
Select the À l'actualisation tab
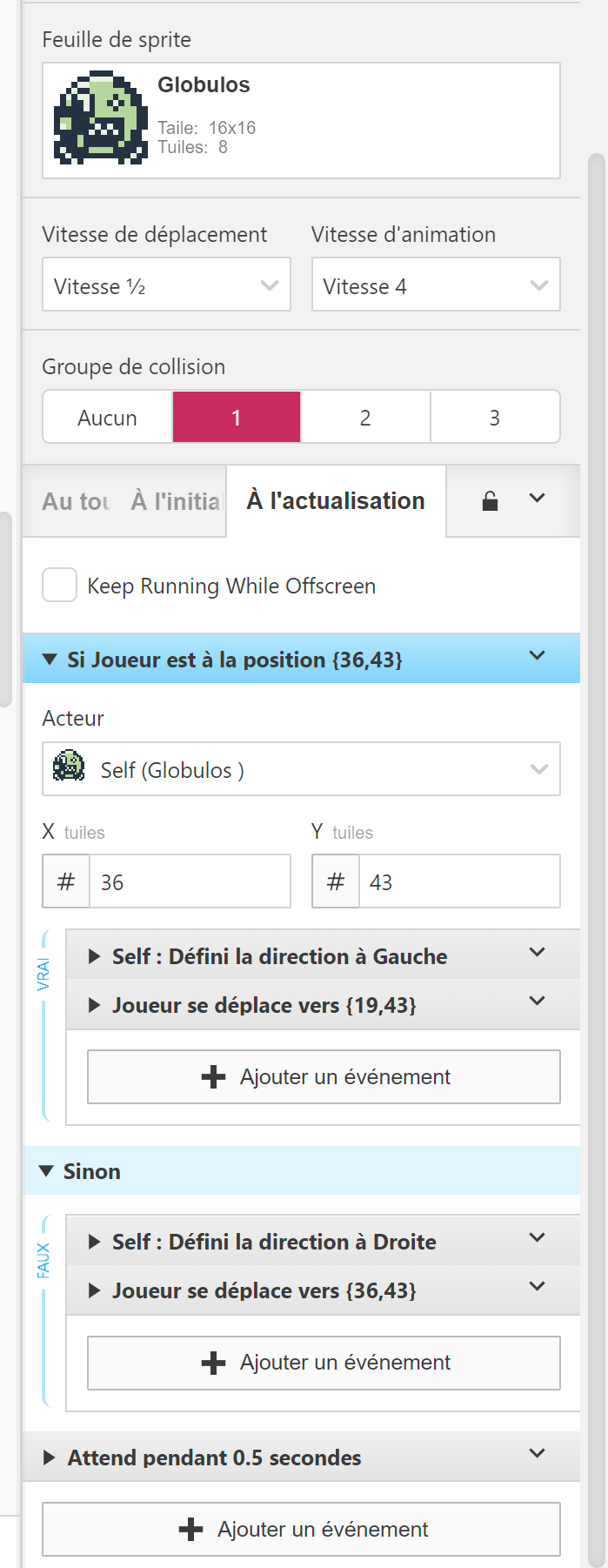(336, 501)
